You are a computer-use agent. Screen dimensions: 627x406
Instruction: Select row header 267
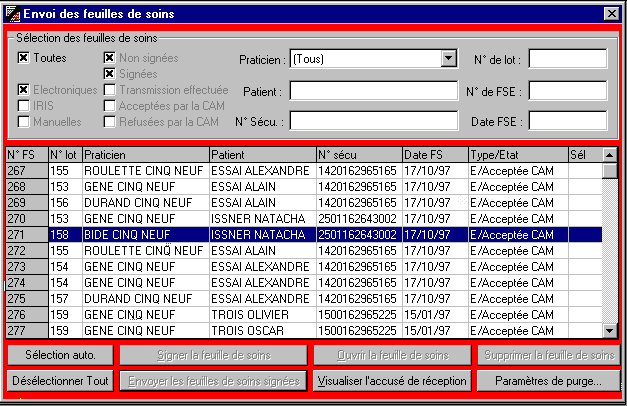pos(27,171)
